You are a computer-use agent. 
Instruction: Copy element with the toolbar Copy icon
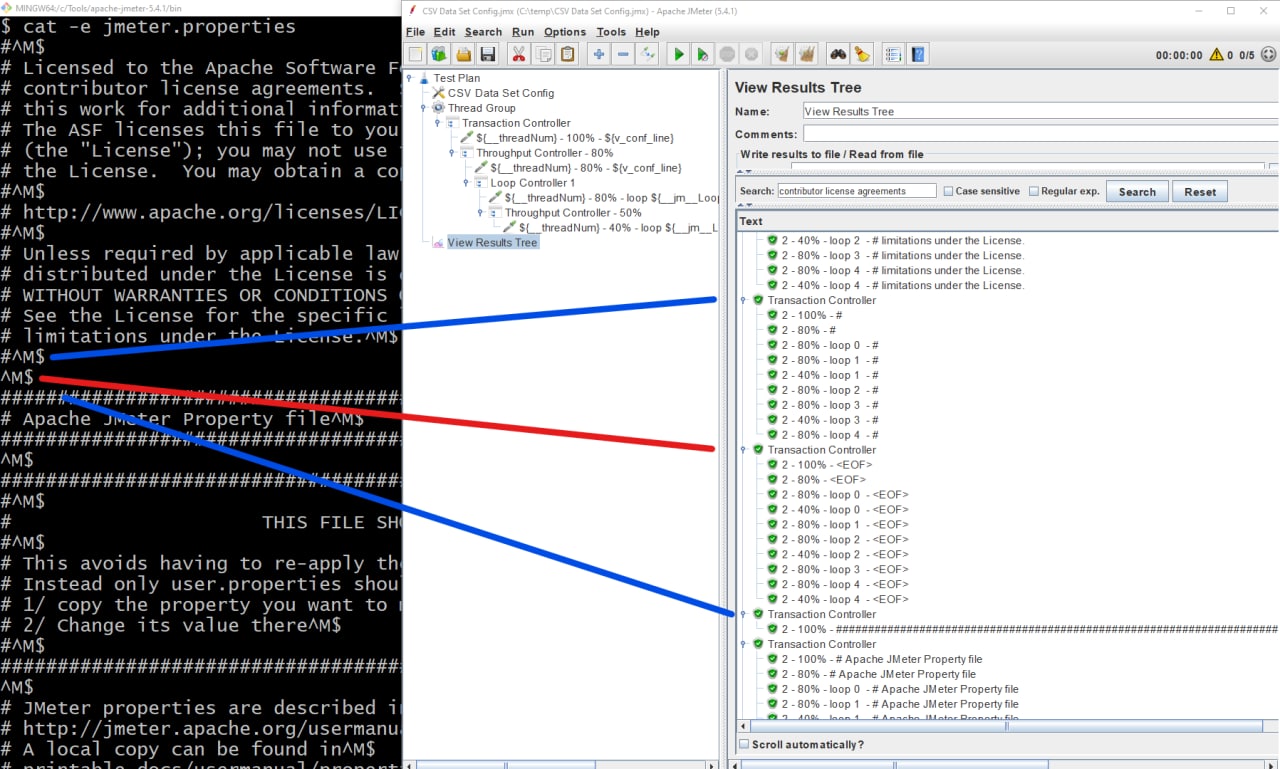(x=543, y=54)
